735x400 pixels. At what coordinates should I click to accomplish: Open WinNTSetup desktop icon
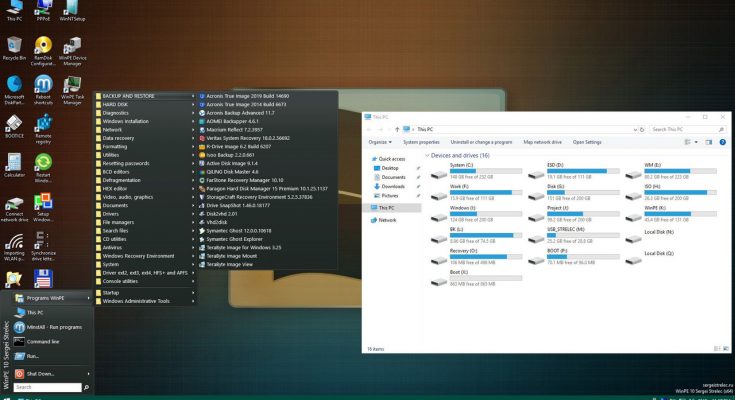pos(72,11)
